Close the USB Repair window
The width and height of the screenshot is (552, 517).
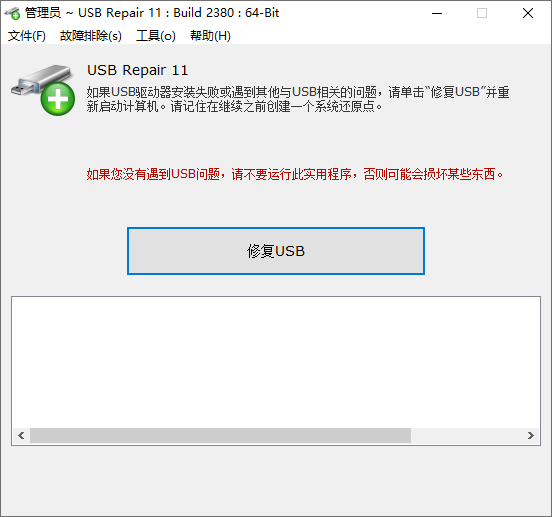click(x=528, y=13)
